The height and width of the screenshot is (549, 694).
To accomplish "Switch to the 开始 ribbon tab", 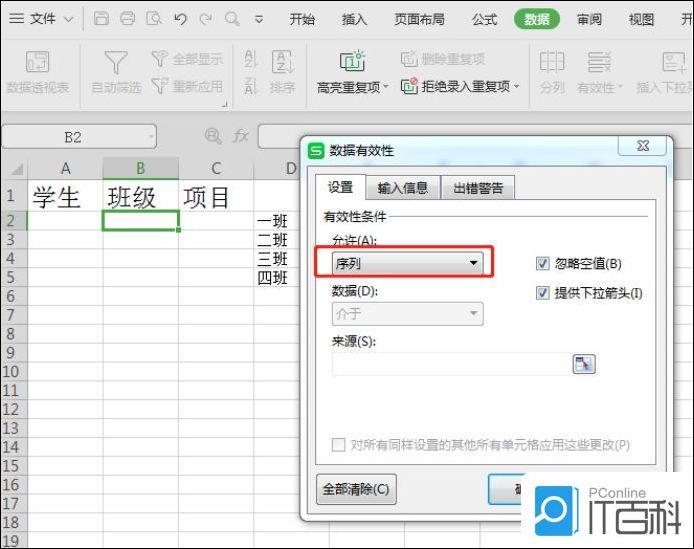I will pyautogui.click(x=302, y=19).
